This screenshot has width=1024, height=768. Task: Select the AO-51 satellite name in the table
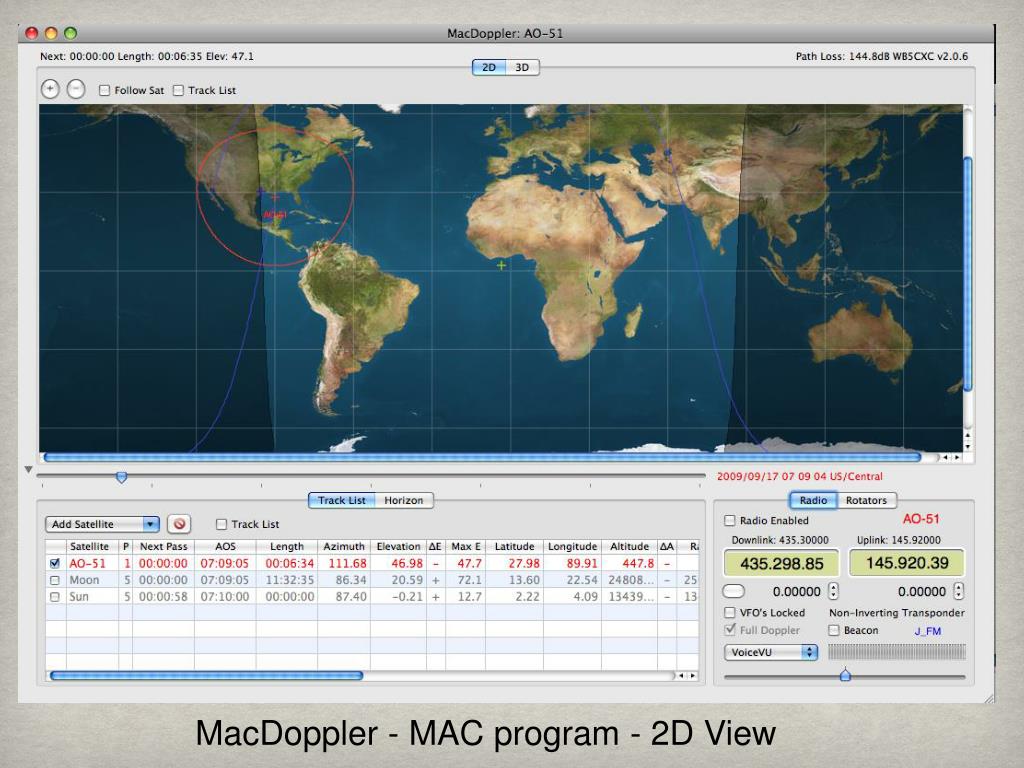tap(88, 563)
